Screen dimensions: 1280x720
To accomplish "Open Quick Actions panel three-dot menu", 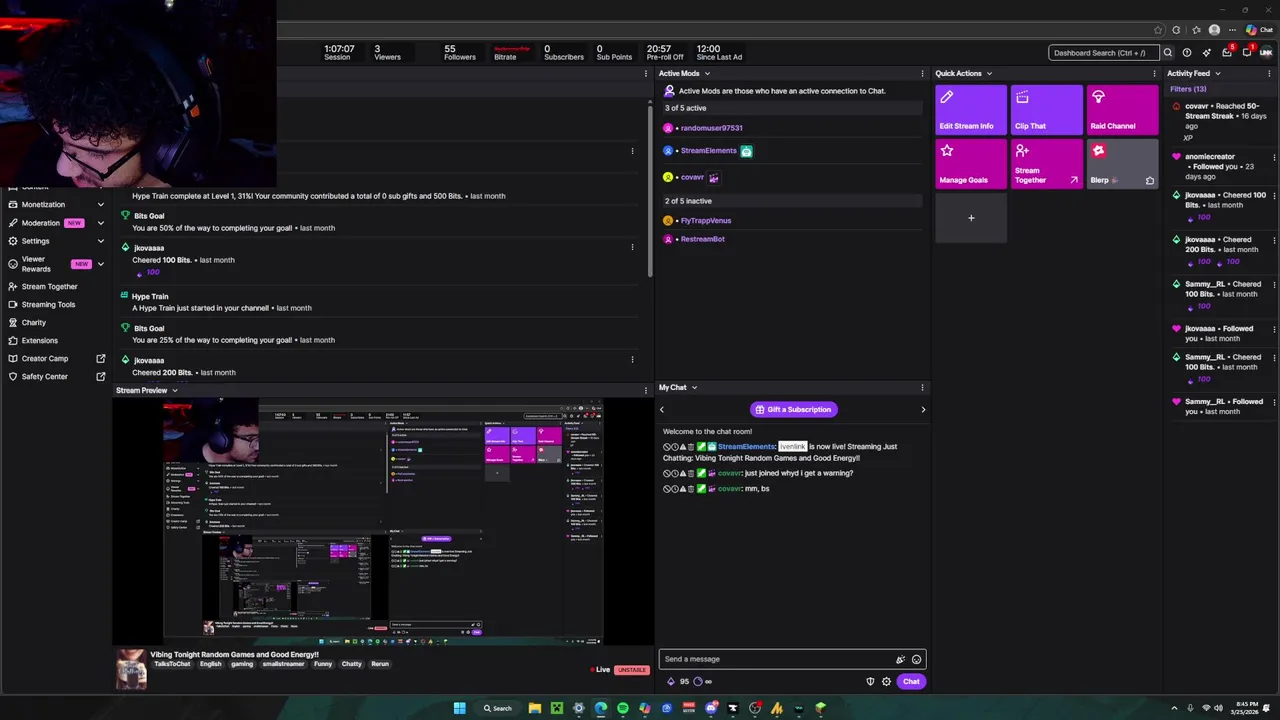I will 1154,73.
